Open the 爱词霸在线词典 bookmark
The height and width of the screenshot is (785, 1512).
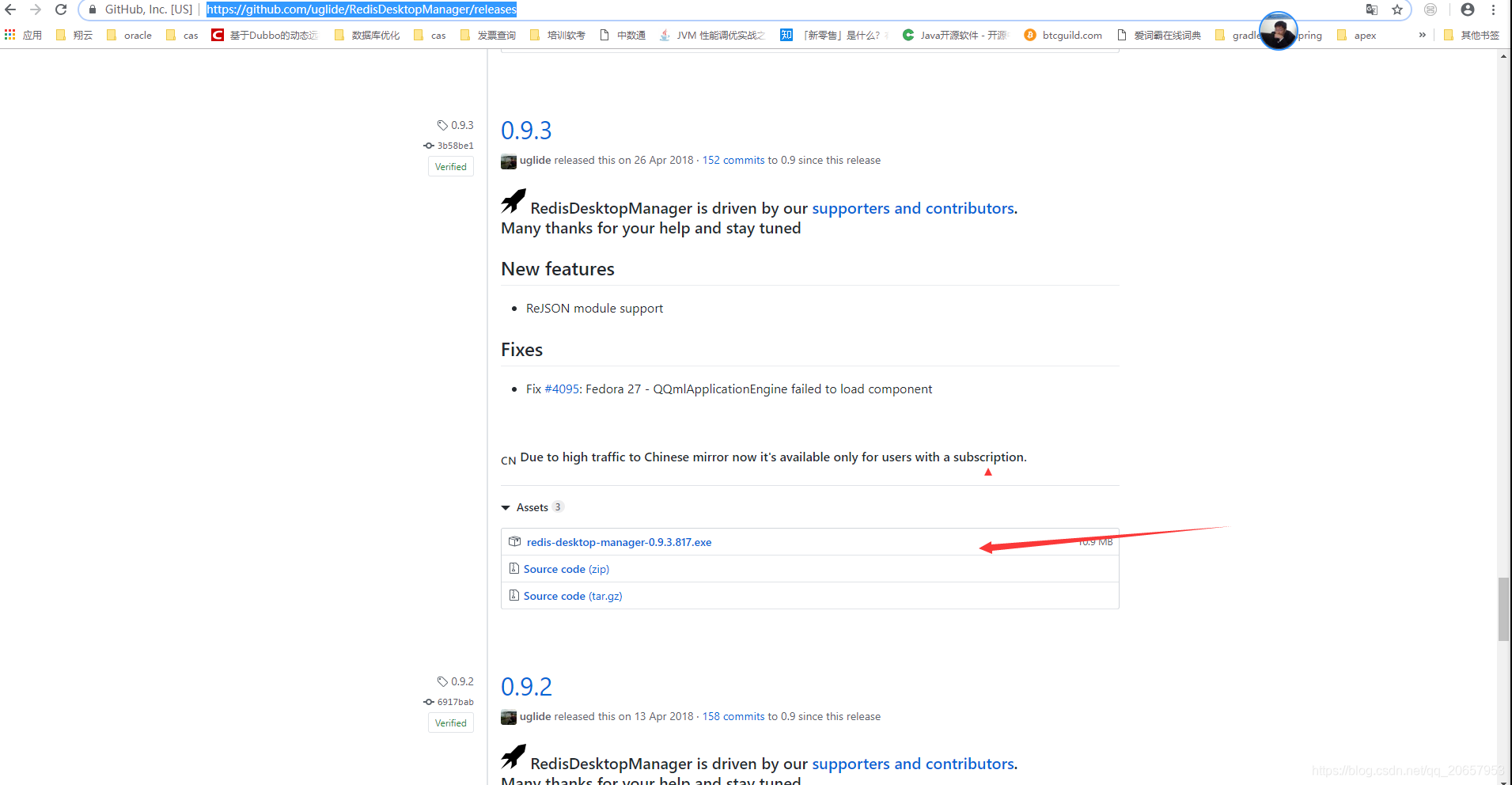pyautogui.click(x=1159, y=35)
